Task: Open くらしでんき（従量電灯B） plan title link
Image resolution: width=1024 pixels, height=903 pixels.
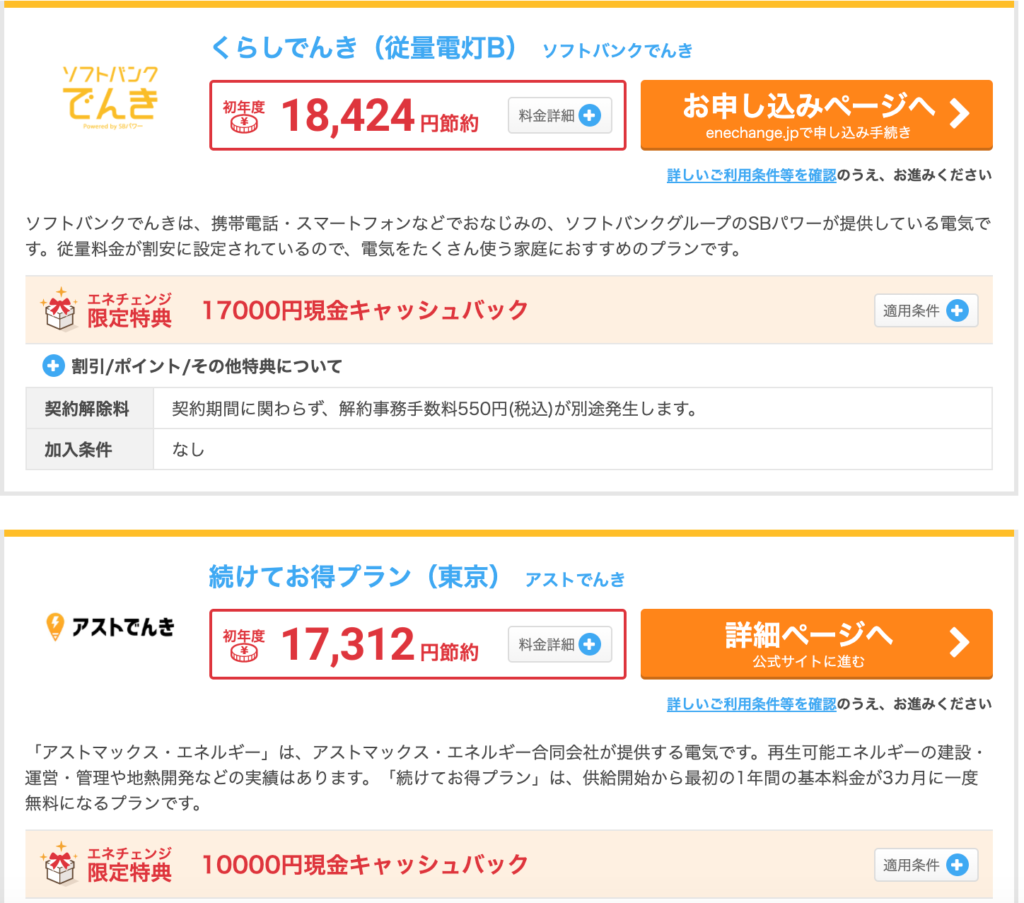Action: (364, 48)
